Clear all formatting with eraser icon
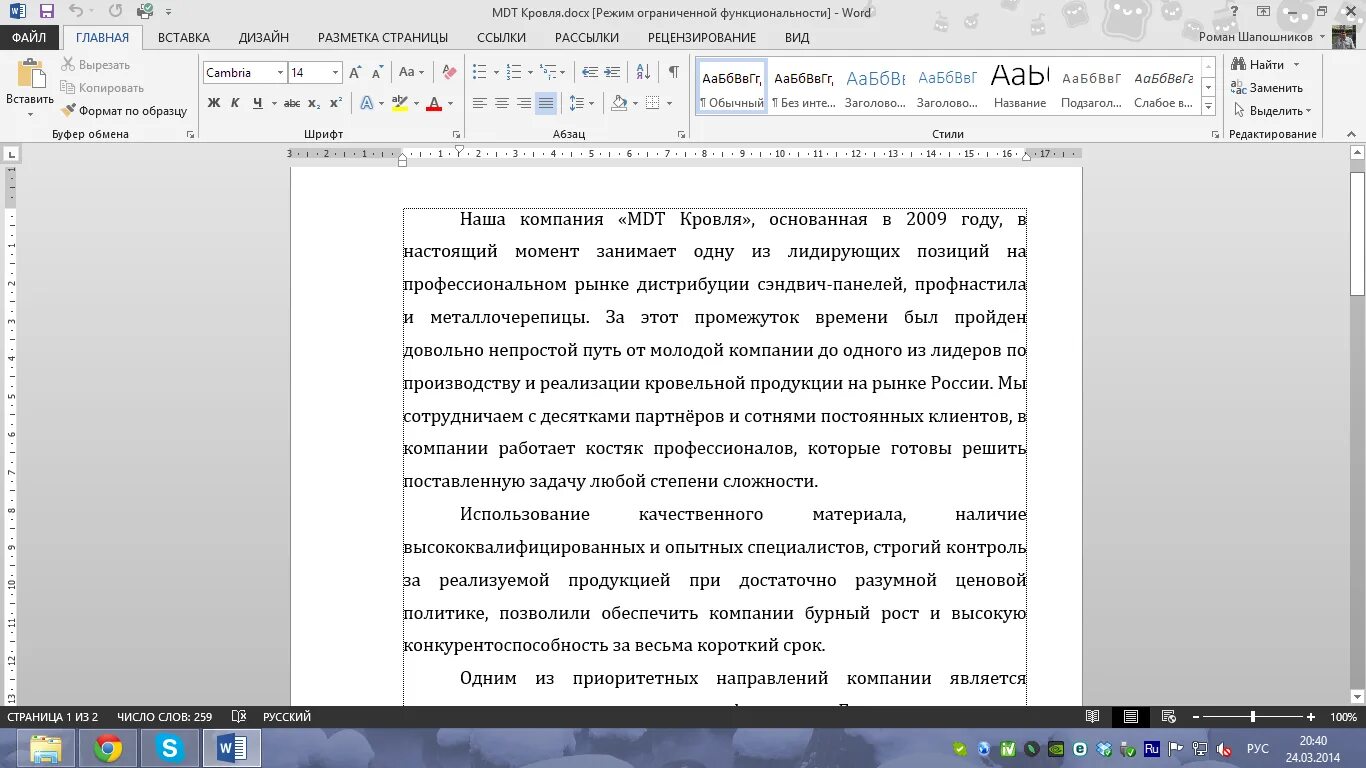The image size is (1366, 768). click(450, 72)
